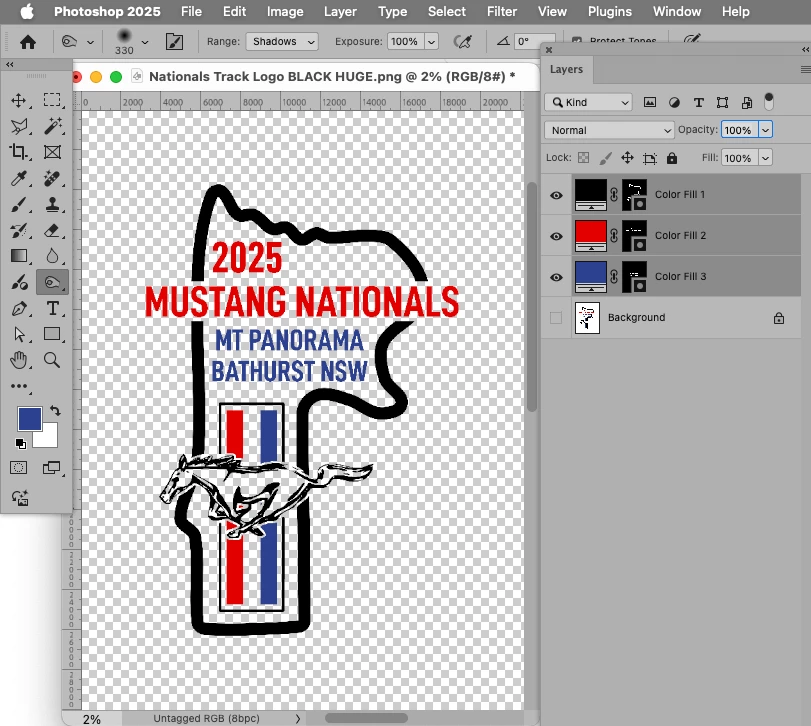Select the Burn tool in toolbox
This screenshot has width=811, height=726.
(x=52, y=282)
